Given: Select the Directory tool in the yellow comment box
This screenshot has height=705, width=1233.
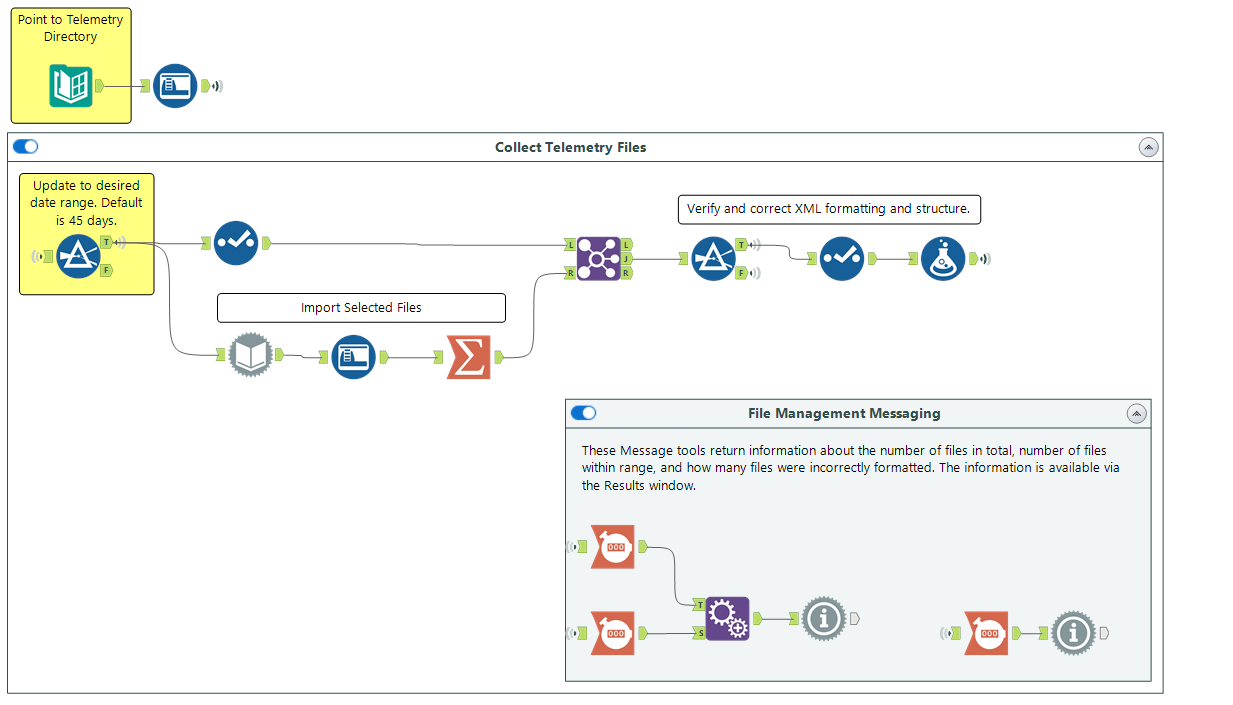Looking at the screenshot, I should [69, 85].
